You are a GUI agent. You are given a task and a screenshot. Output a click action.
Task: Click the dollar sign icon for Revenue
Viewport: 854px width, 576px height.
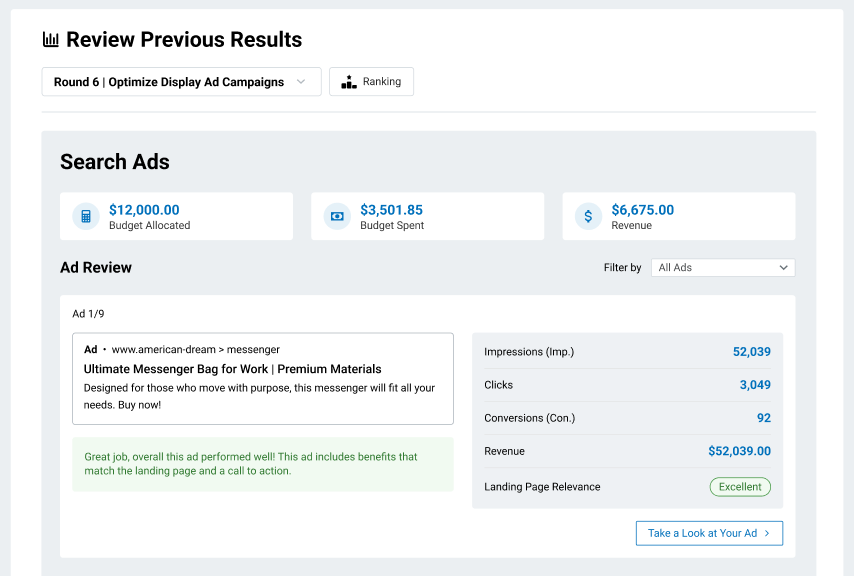588,216
